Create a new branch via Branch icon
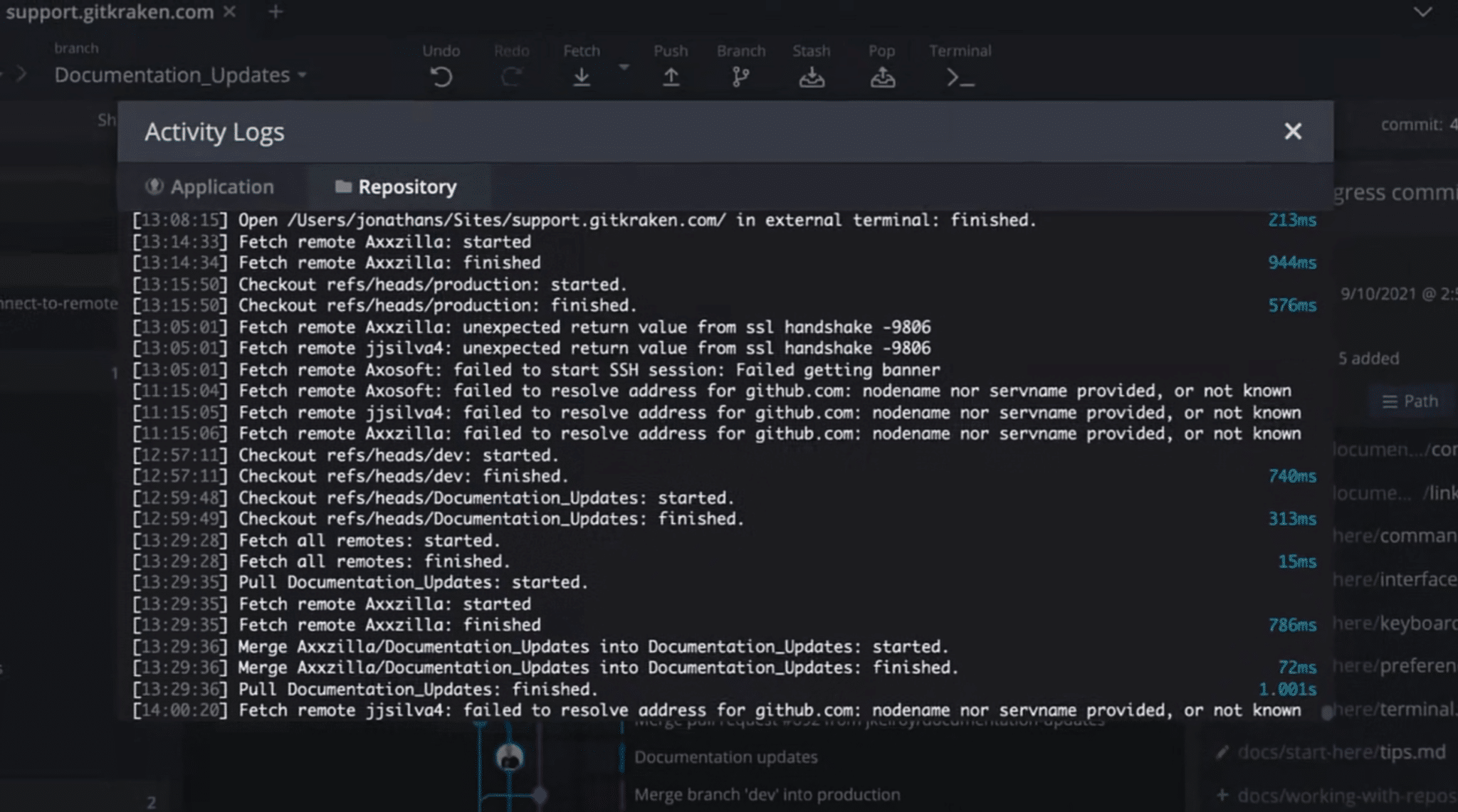Image resolution: width=1458 pixels, height=812 pixels. [740, 76]
